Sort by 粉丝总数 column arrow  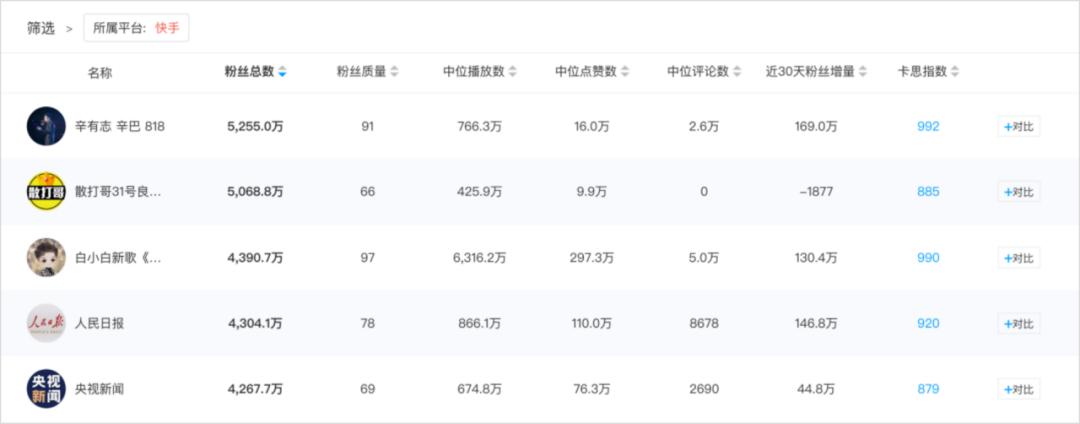point(283,72)
